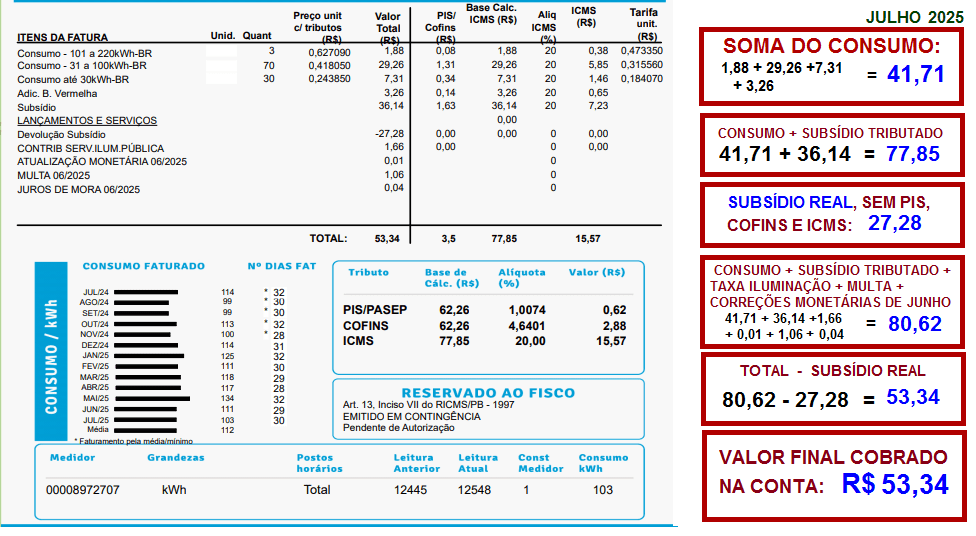The width and height of the screenshot is (976, 536).
Task: Click the Nº DIAS FAT column header
Action: coord(281,266)
